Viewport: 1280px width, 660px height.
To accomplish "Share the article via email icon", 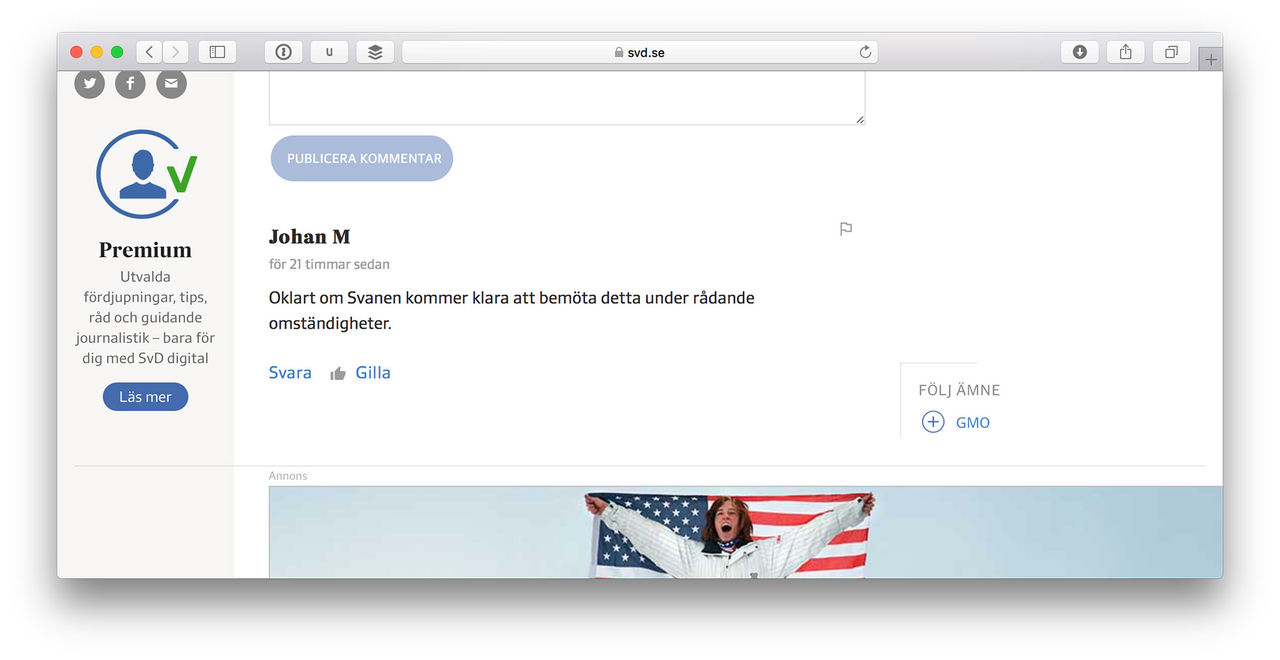I will [x=171, y=84].
